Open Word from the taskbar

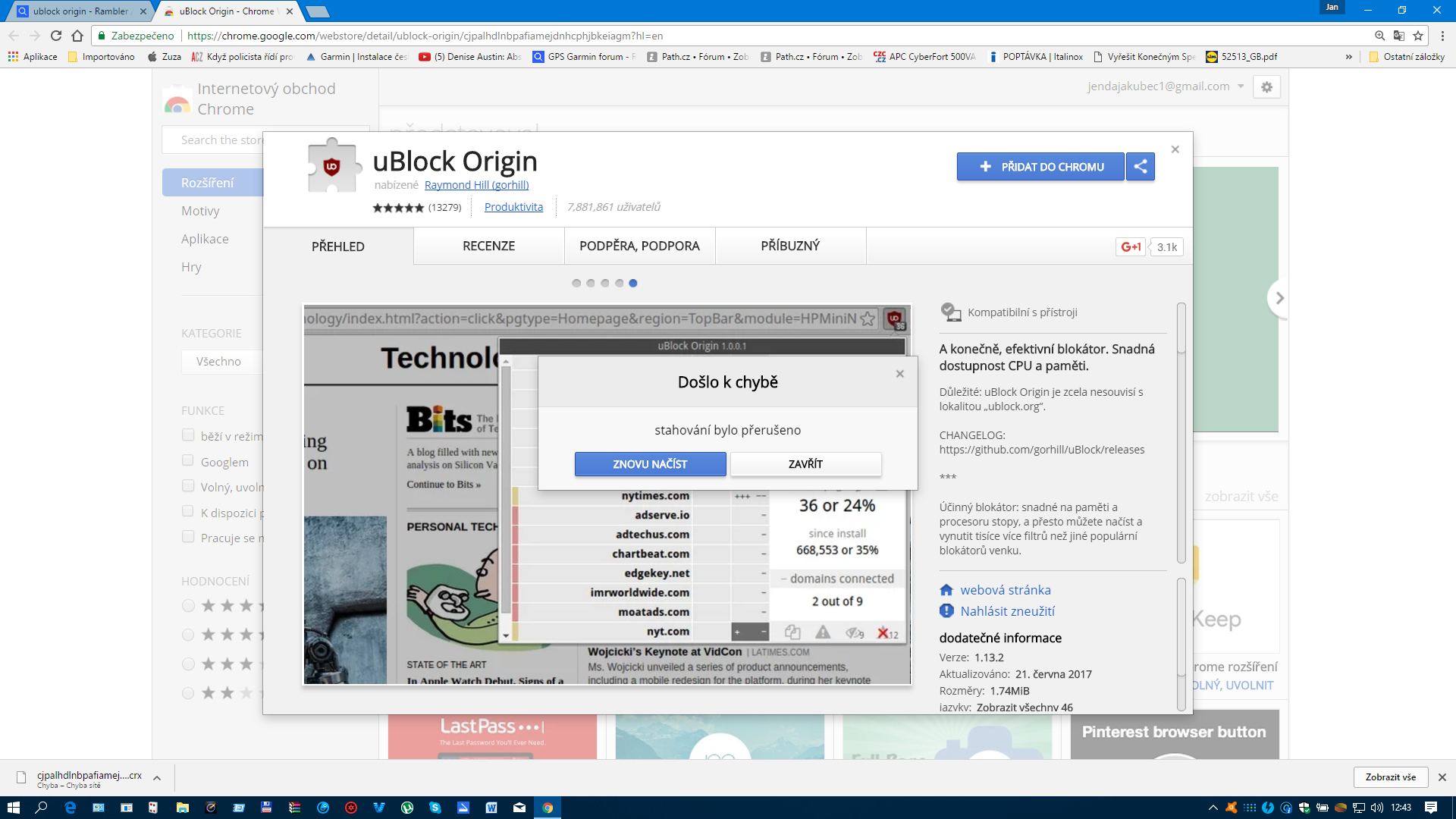[491, 808]
